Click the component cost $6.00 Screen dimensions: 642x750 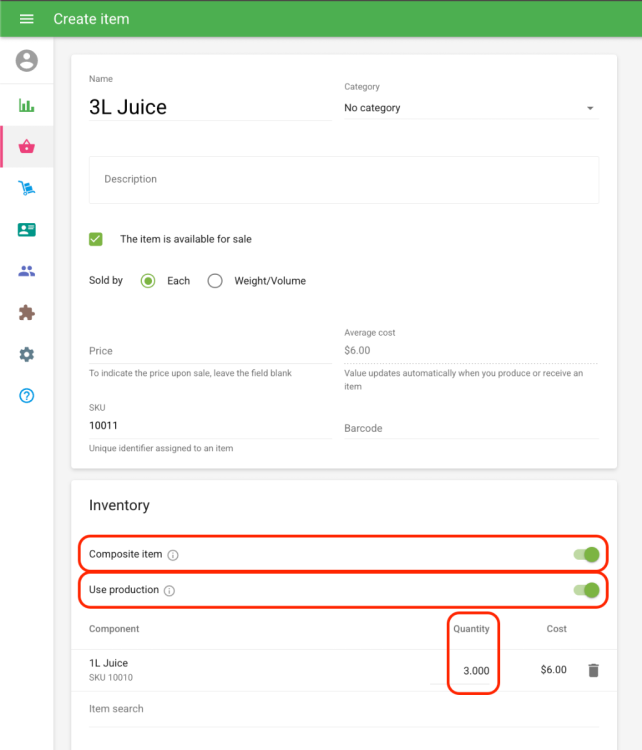pos(553,670)
